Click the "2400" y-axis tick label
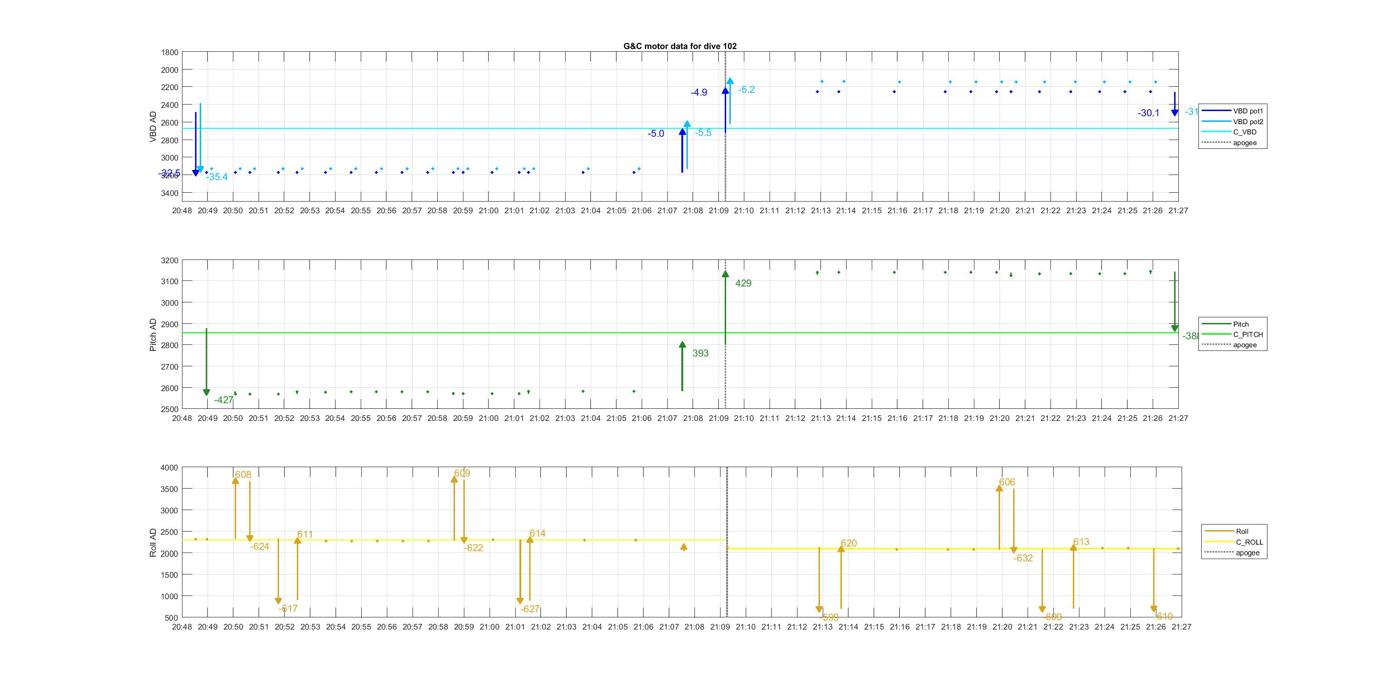This screenshot has width=1400, height=693. pos(170,105)
